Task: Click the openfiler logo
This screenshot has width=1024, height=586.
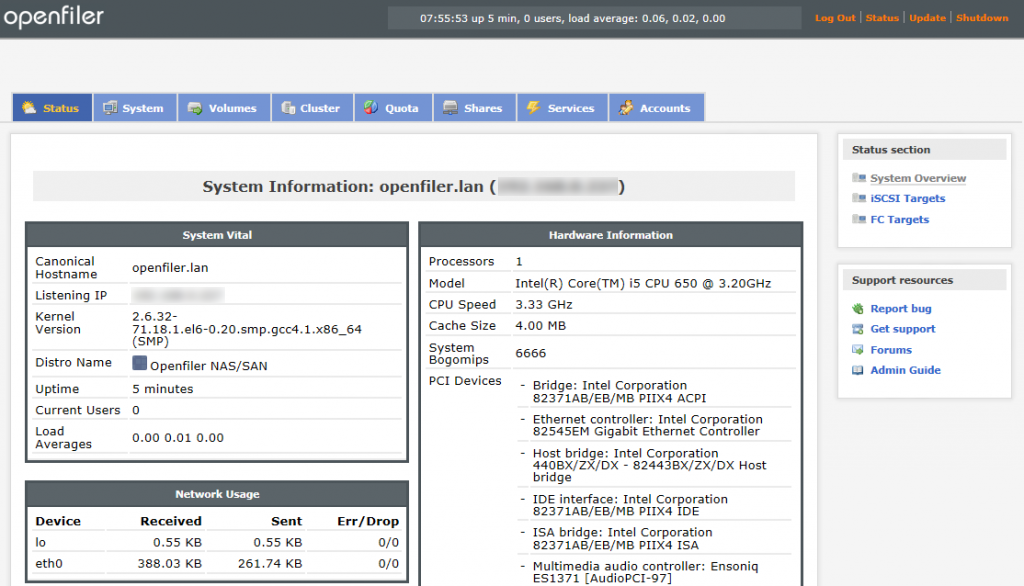Action: pos(54,16)
